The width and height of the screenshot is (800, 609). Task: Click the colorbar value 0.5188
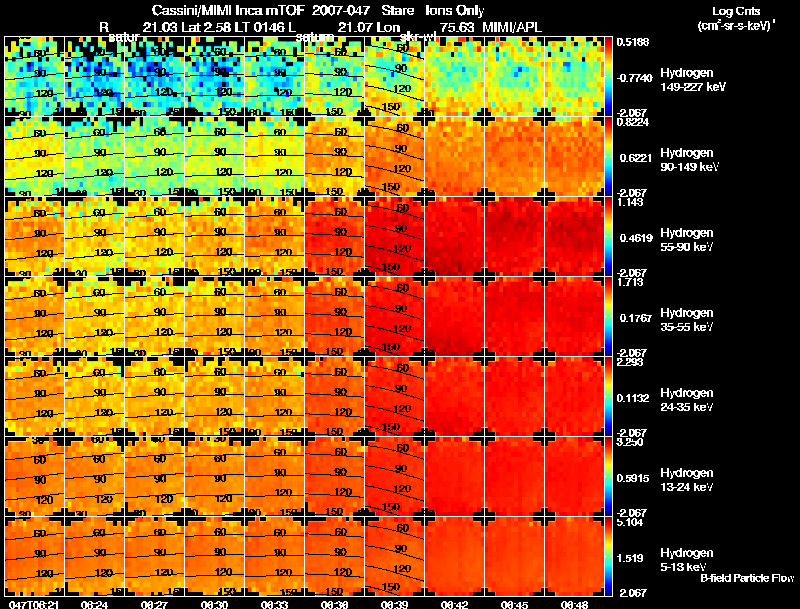pos(633,42)
